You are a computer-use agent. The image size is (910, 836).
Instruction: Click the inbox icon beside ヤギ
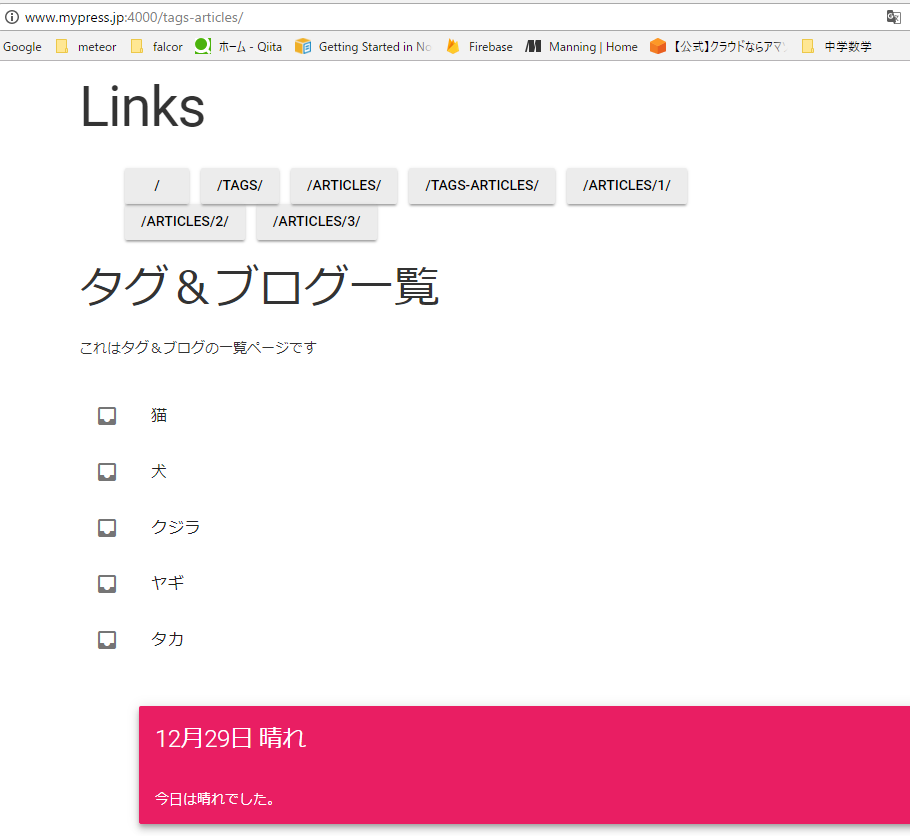tap(107, 583)
